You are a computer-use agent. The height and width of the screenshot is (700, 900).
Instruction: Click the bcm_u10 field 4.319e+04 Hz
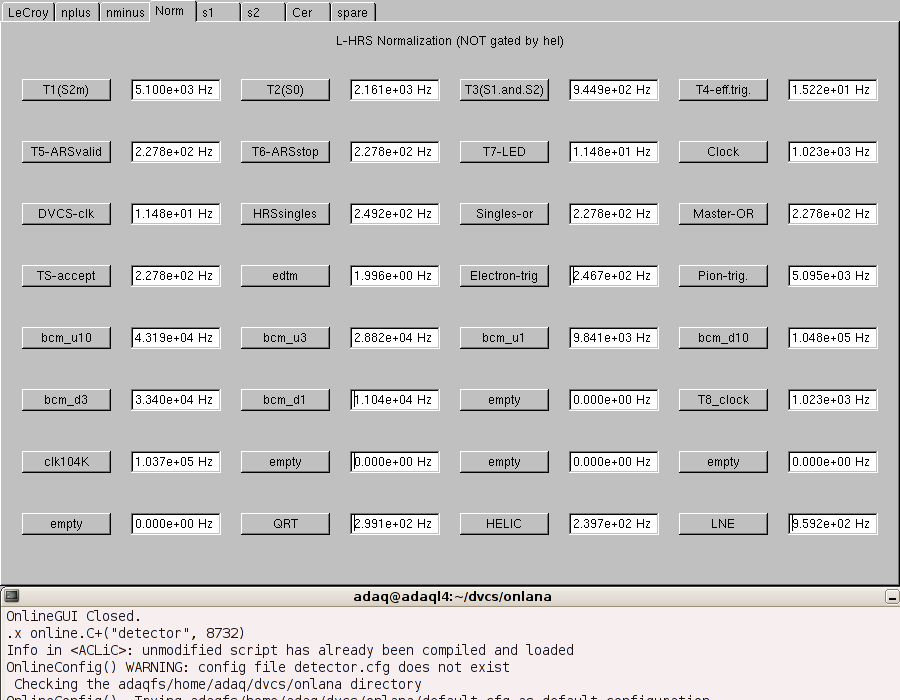pyautogui.click(x=176, y=338)
